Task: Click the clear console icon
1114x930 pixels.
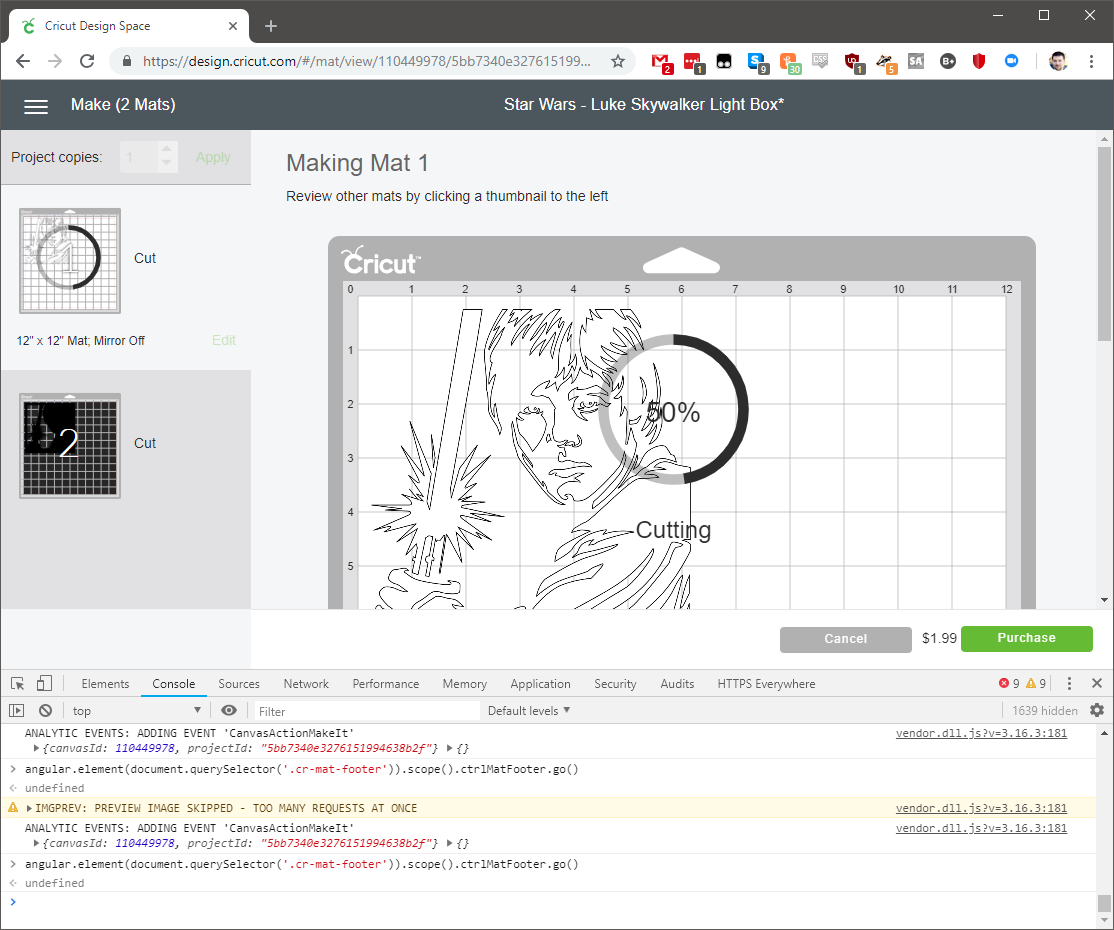Action: 45,711
